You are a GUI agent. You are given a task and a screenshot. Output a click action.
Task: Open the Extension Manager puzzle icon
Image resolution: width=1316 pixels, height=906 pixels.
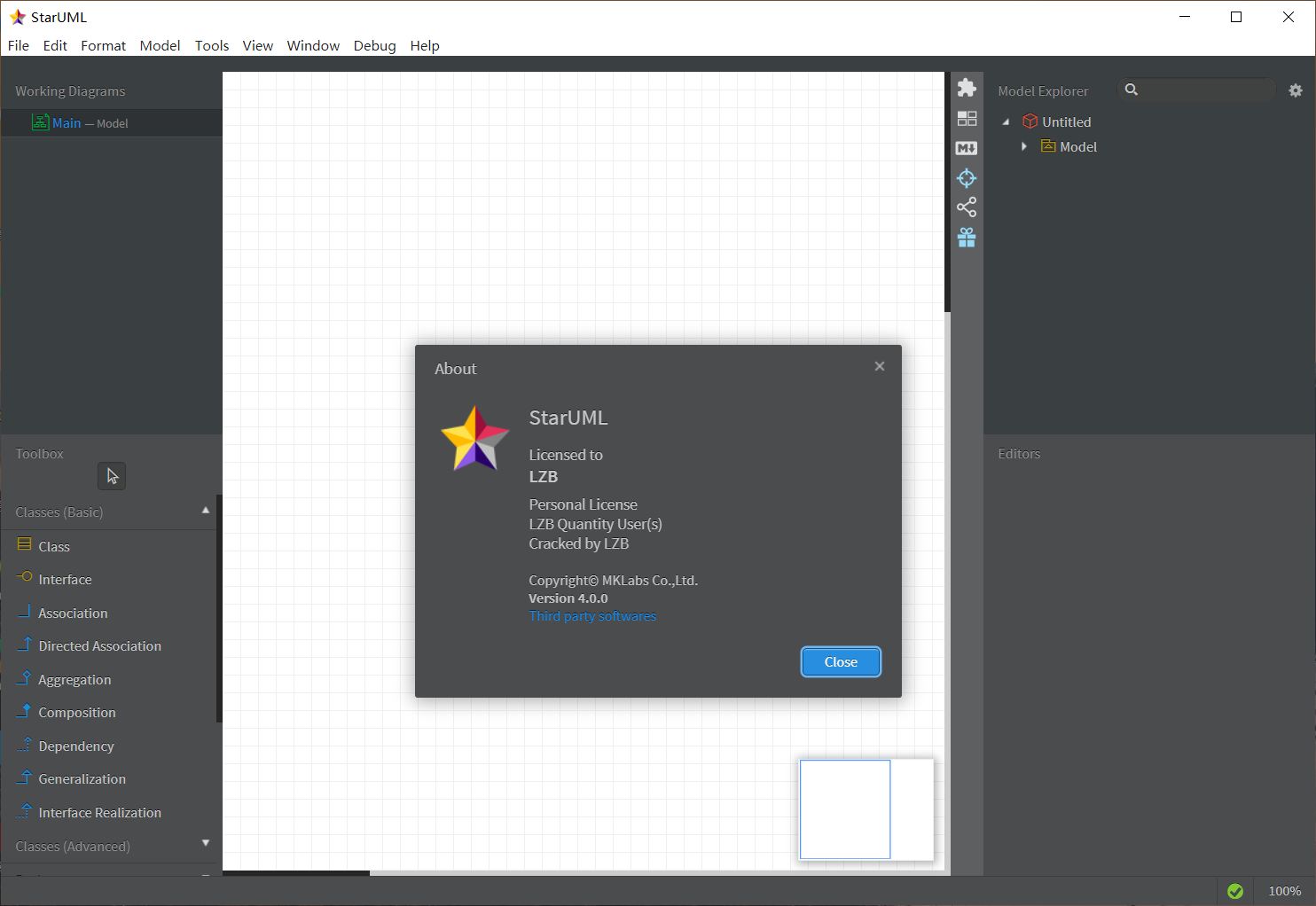tap(967, 88)
